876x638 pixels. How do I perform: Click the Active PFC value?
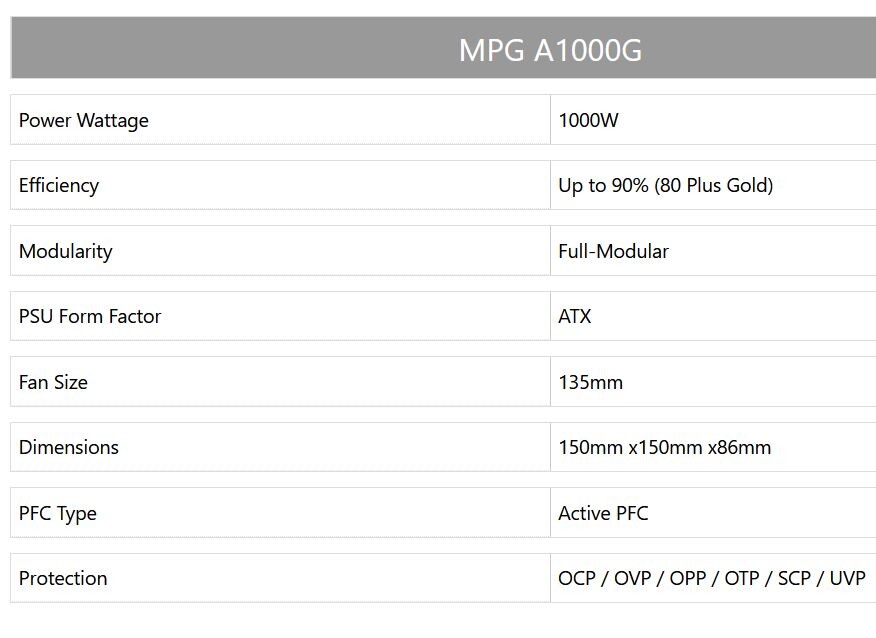click(x=603, y=513)
